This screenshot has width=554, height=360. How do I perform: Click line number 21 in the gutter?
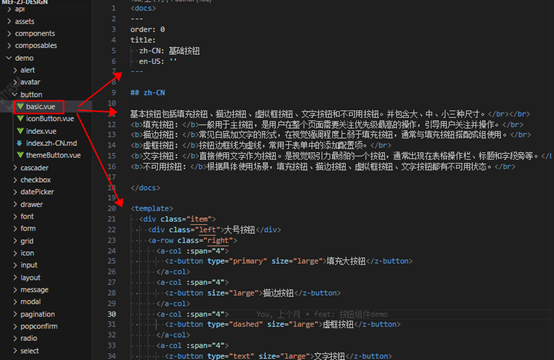coord(112,219)
